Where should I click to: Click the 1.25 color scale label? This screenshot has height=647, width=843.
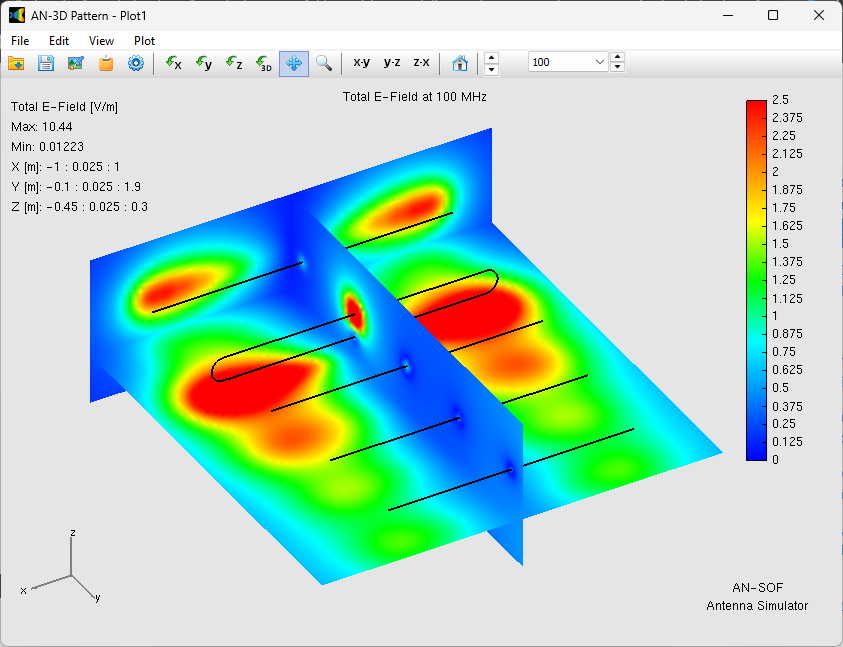pyautogui.click(x=783, y=280)
